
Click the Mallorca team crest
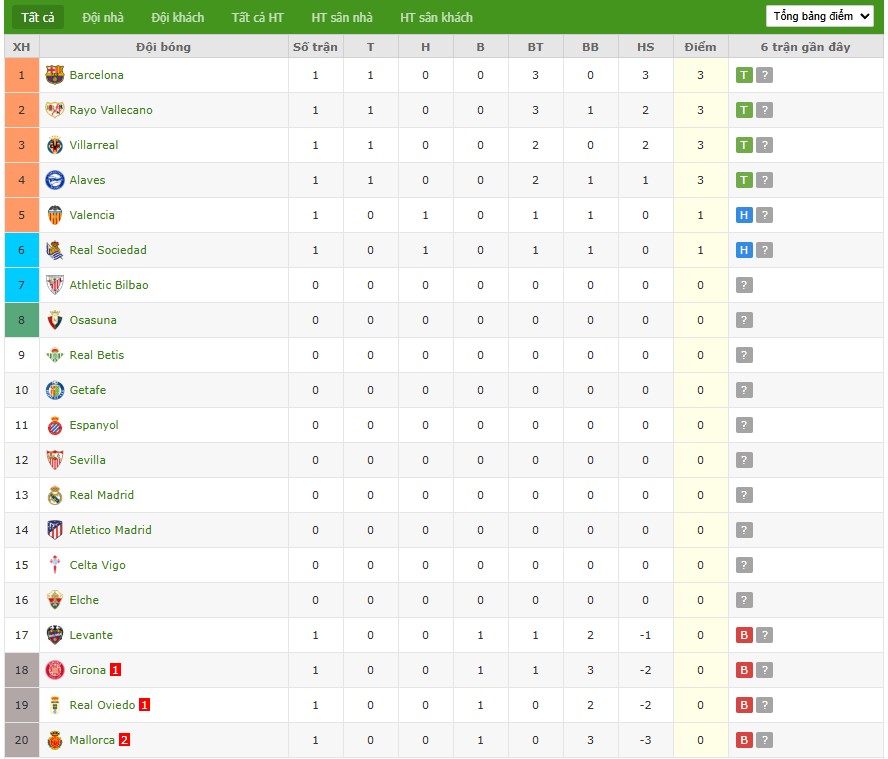tap(55, 740)
